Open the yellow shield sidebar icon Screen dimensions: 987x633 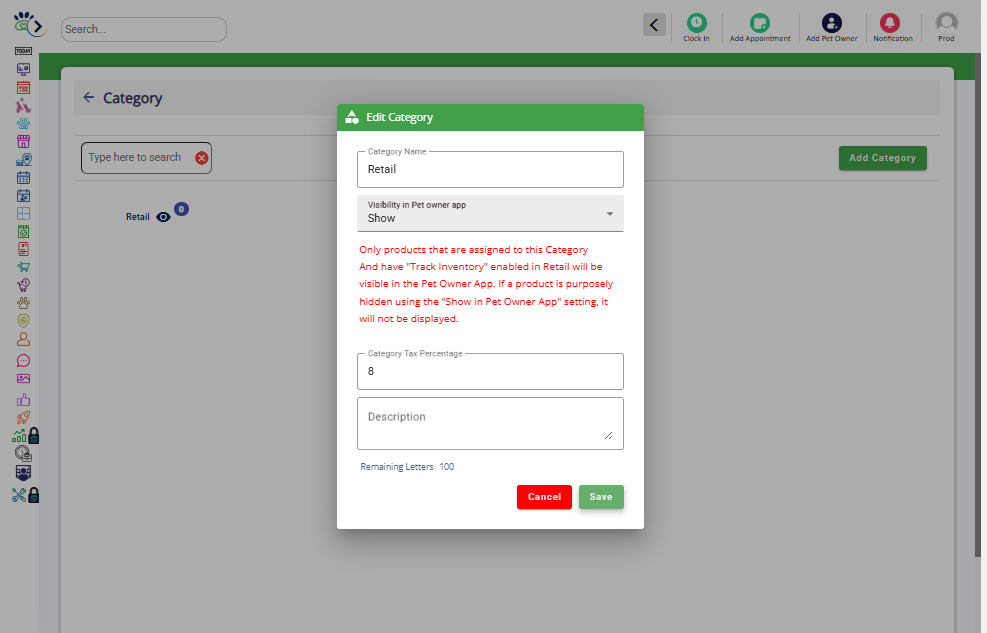coord(23,321)
